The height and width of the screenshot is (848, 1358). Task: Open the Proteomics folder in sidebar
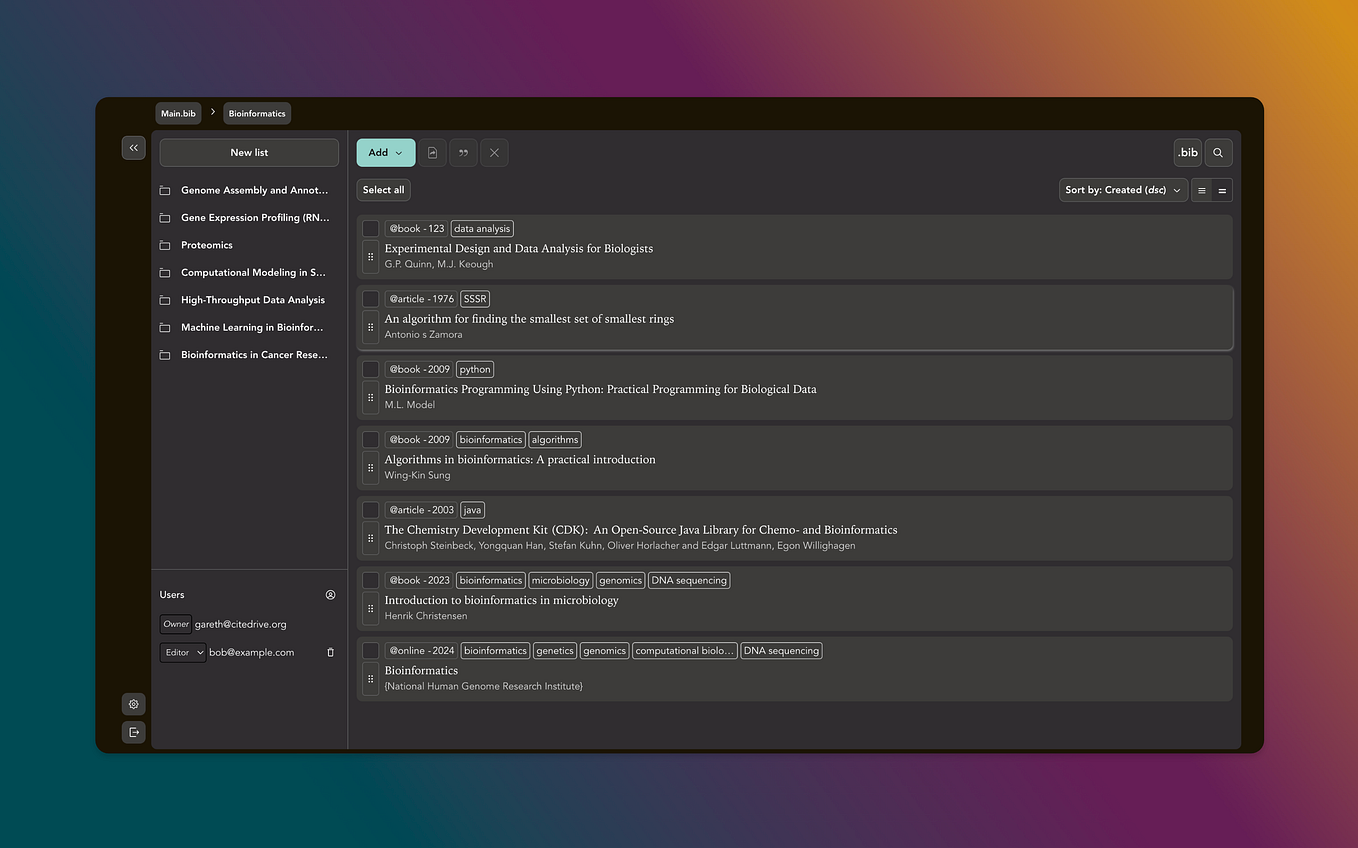[207, 244]
